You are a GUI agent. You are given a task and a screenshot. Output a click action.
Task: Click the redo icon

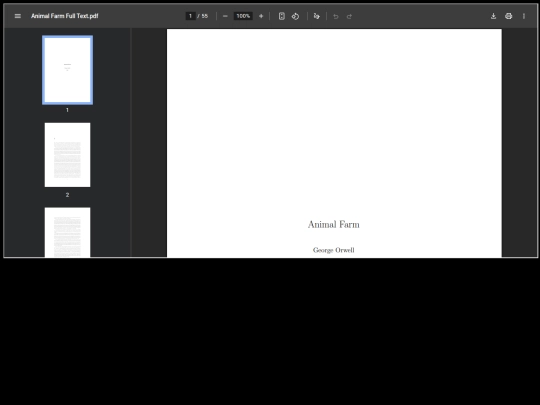click(x=349, y=16)
